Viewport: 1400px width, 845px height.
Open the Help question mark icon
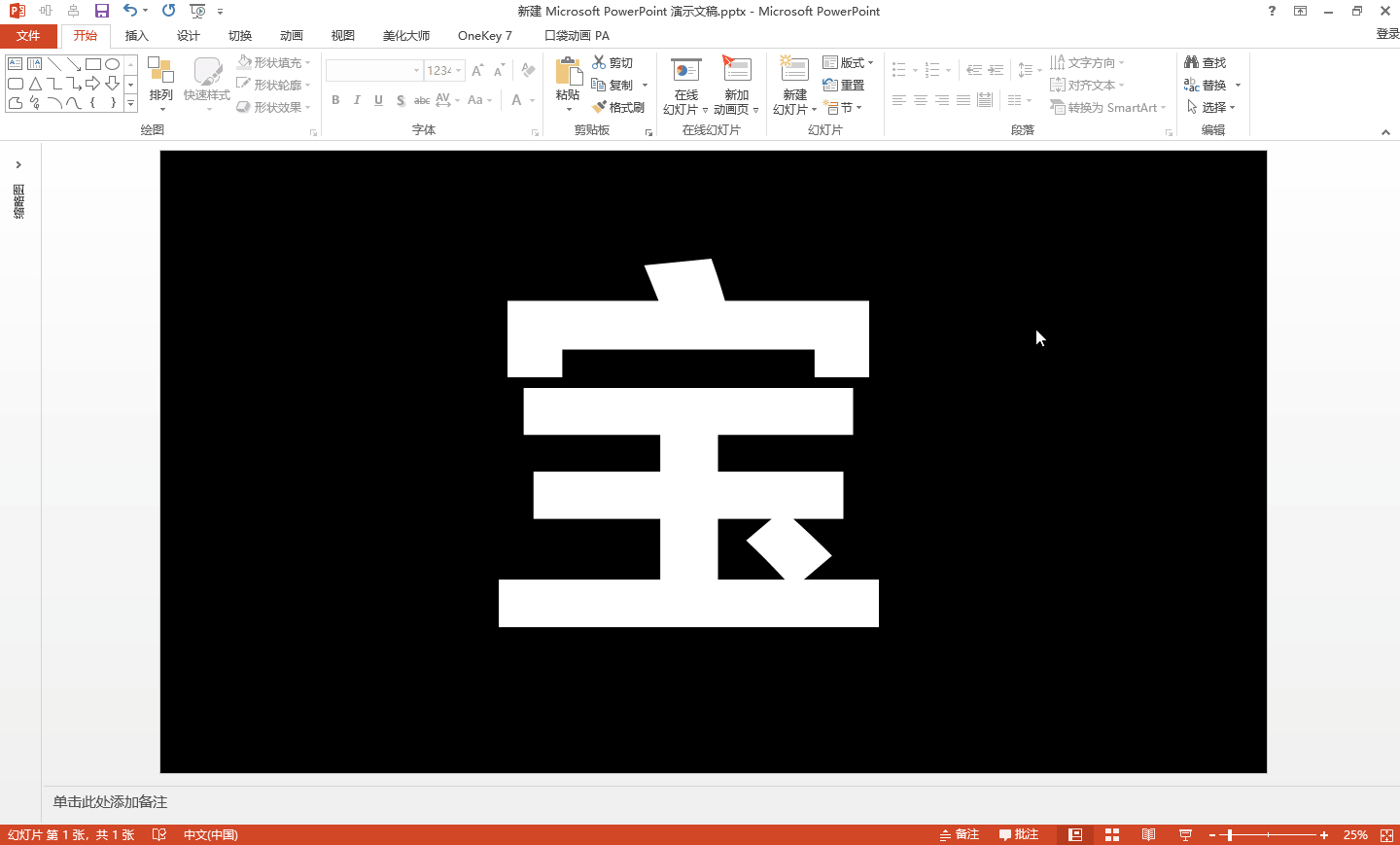1272,11
